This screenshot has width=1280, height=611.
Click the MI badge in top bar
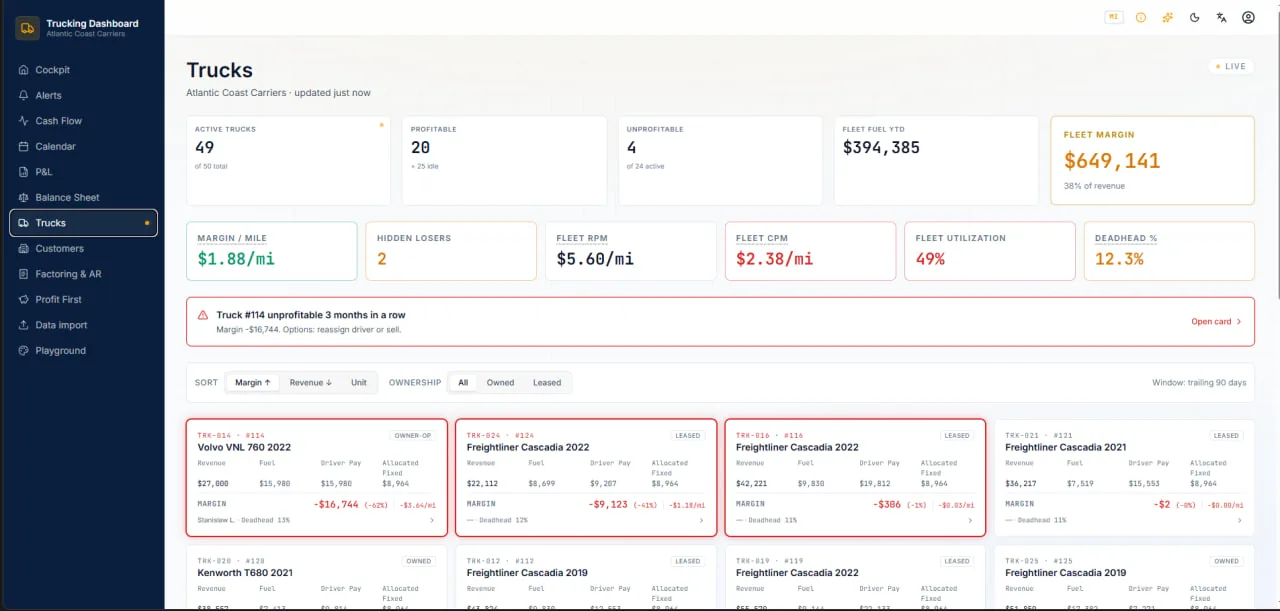1114,17
